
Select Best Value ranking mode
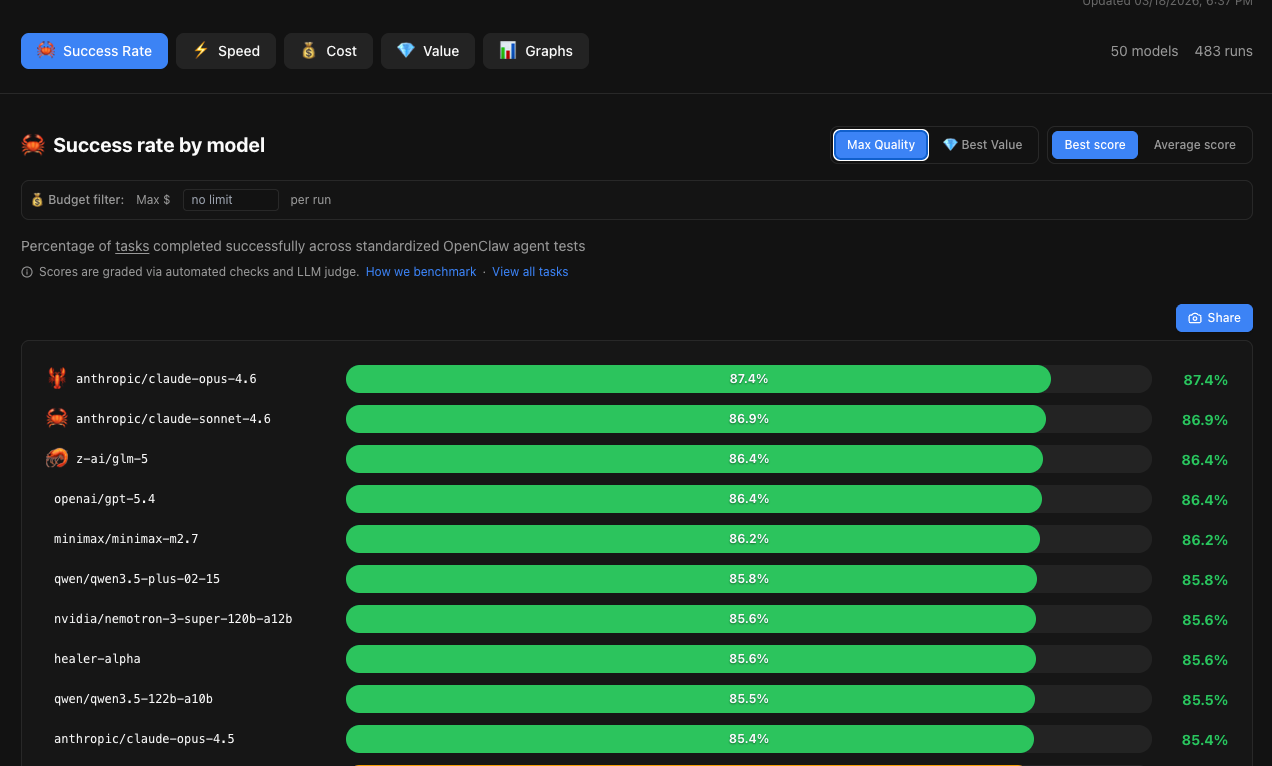tap(982, 145)
